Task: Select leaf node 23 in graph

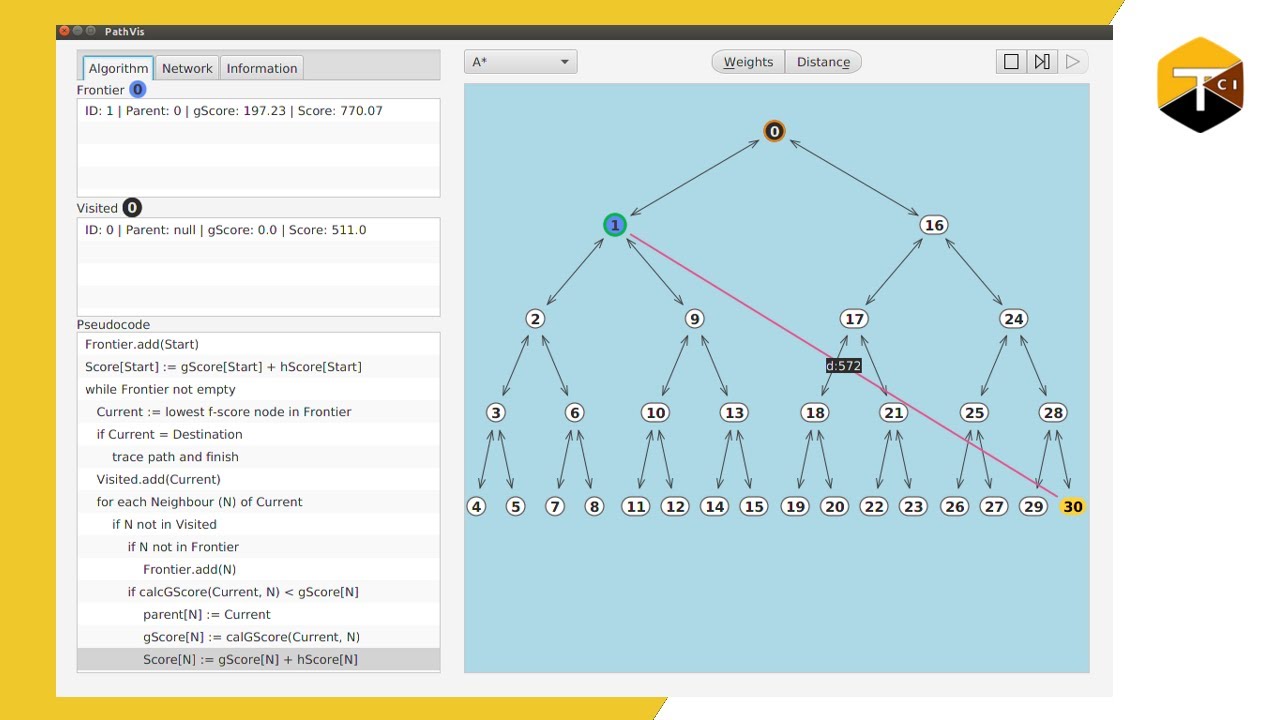Action: [x=913, y=507]
